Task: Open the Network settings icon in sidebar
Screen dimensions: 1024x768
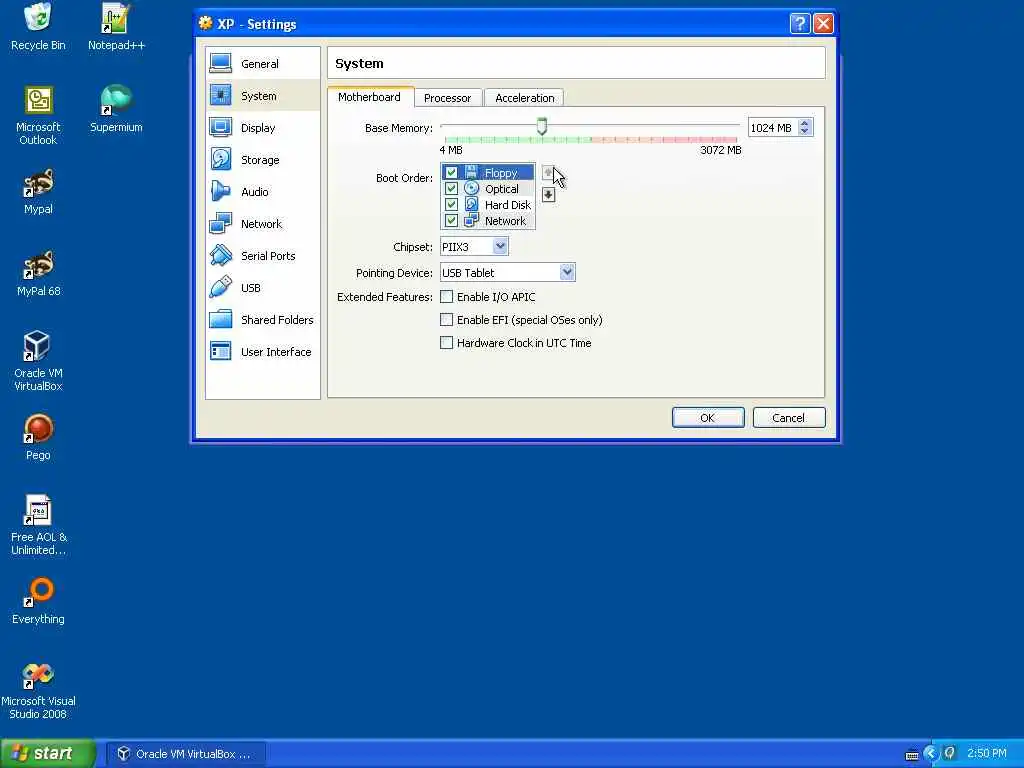Action: point(221,223)
